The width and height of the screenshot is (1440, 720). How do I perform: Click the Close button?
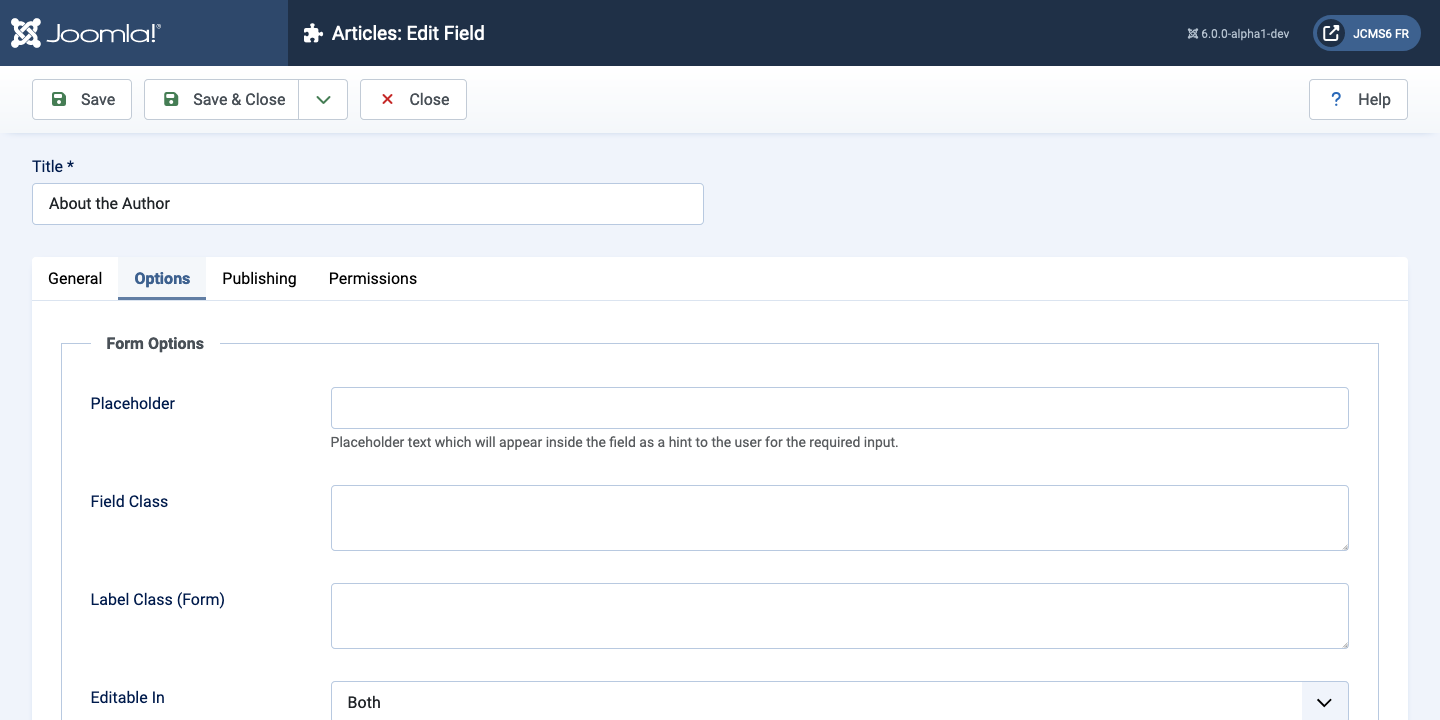pos(413,99)
